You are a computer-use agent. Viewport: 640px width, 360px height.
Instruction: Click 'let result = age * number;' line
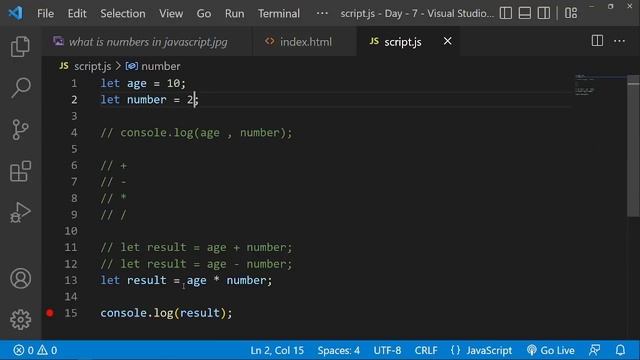point(186,280)
